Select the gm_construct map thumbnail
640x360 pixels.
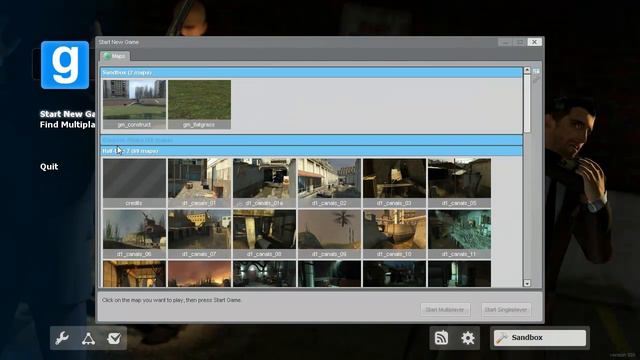(134, 104)
